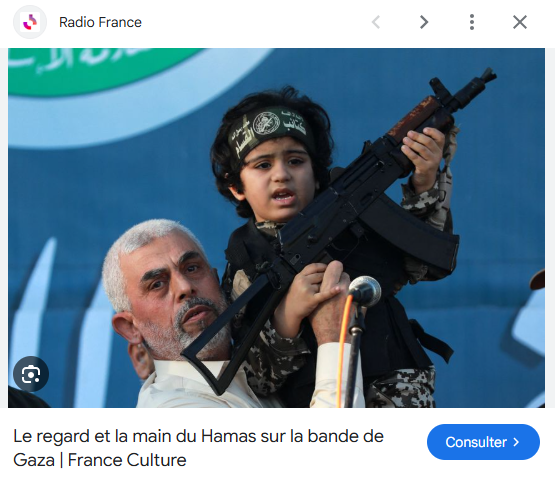This screenshot has width=555, height=479.
Task: Click the blue Consulter button
Action: coord(483,442)
